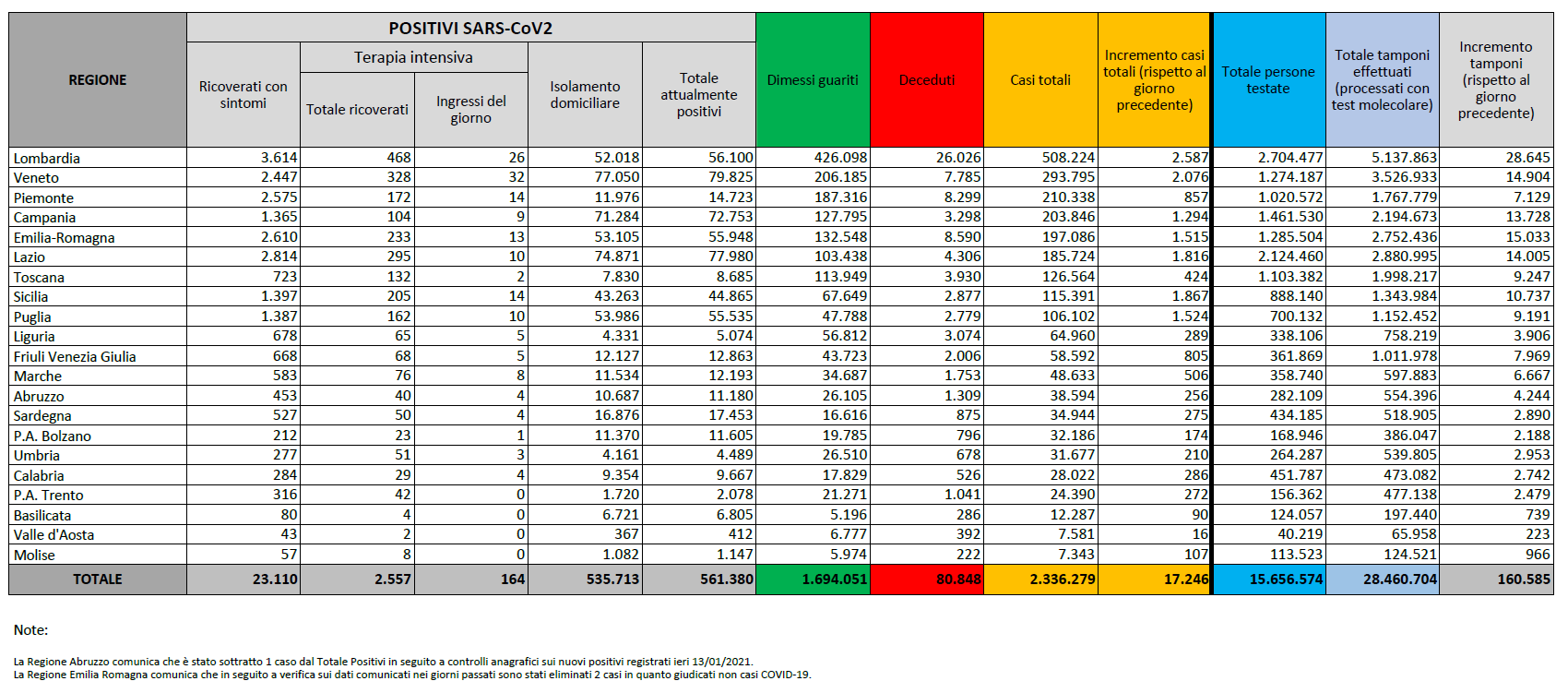Click the Ingressi del giorno header

[470, 109]
